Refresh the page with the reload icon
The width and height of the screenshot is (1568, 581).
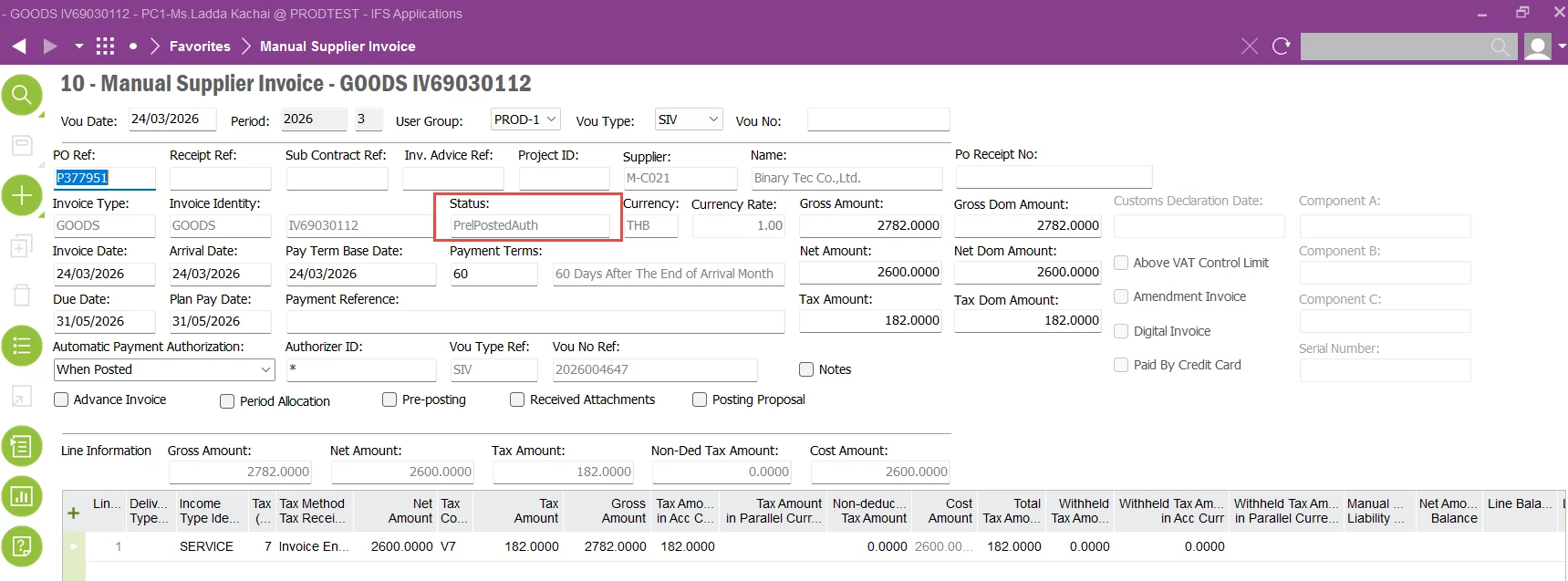click(1281, 46)
